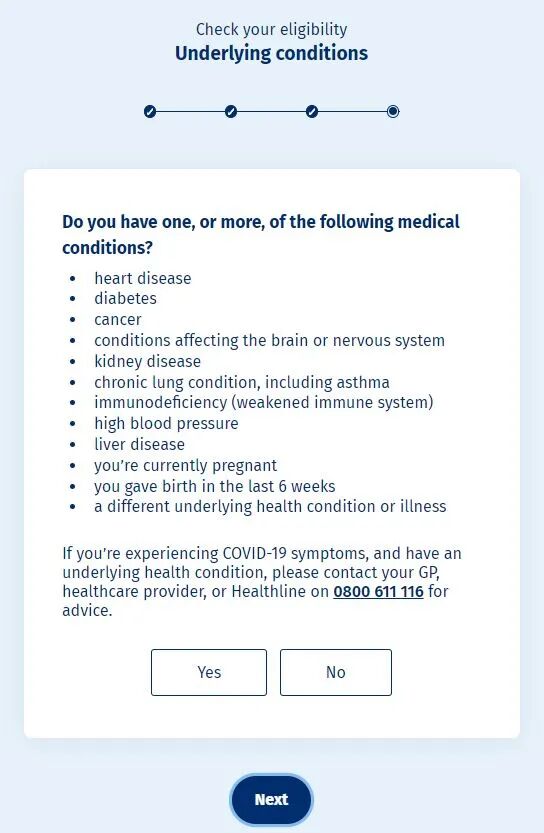Click the 'cancer' list item
The height and width of the screenshot is (833, 544).
117,320
